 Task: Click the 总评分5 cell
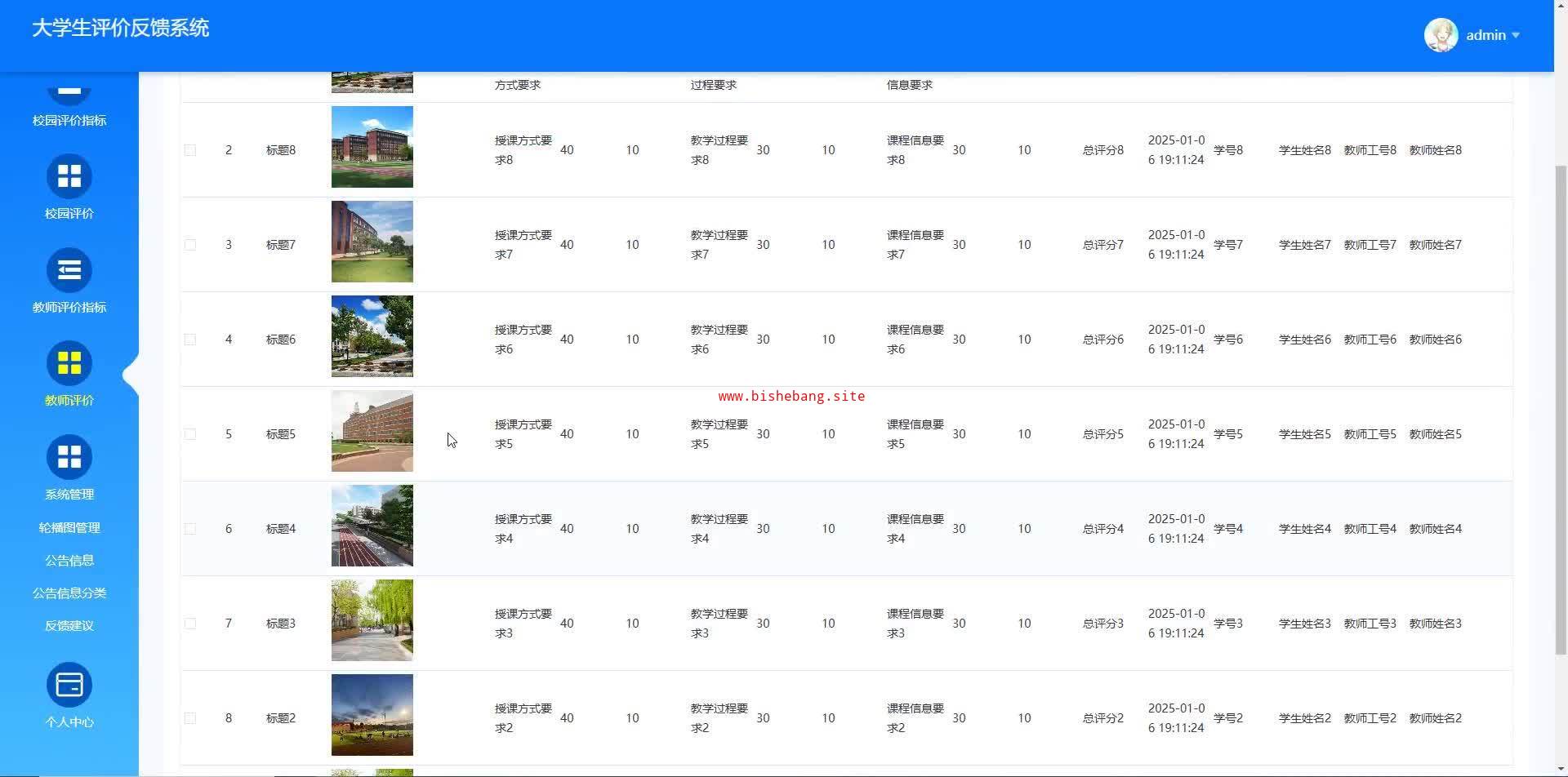pyautogui.click(x=1103, y=434)
